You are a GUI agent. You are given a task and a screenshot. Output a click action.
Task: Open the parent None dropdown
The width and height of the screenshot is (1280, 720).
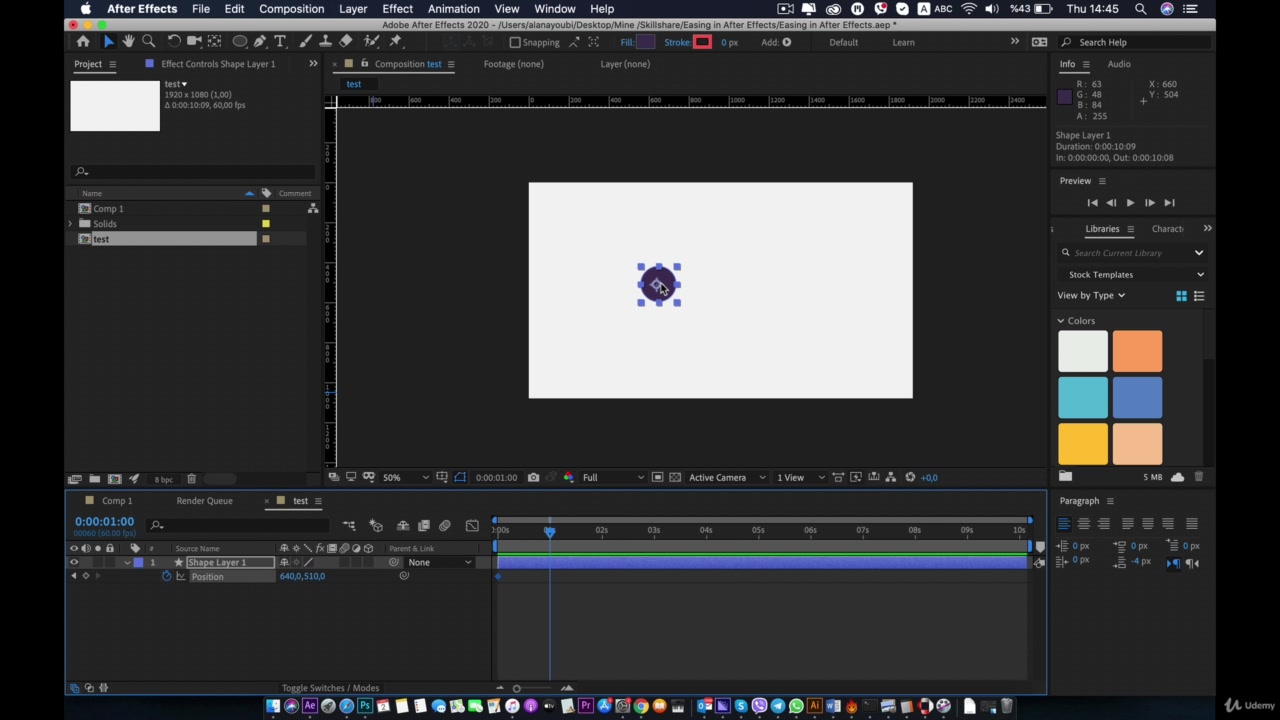(439, 563)
